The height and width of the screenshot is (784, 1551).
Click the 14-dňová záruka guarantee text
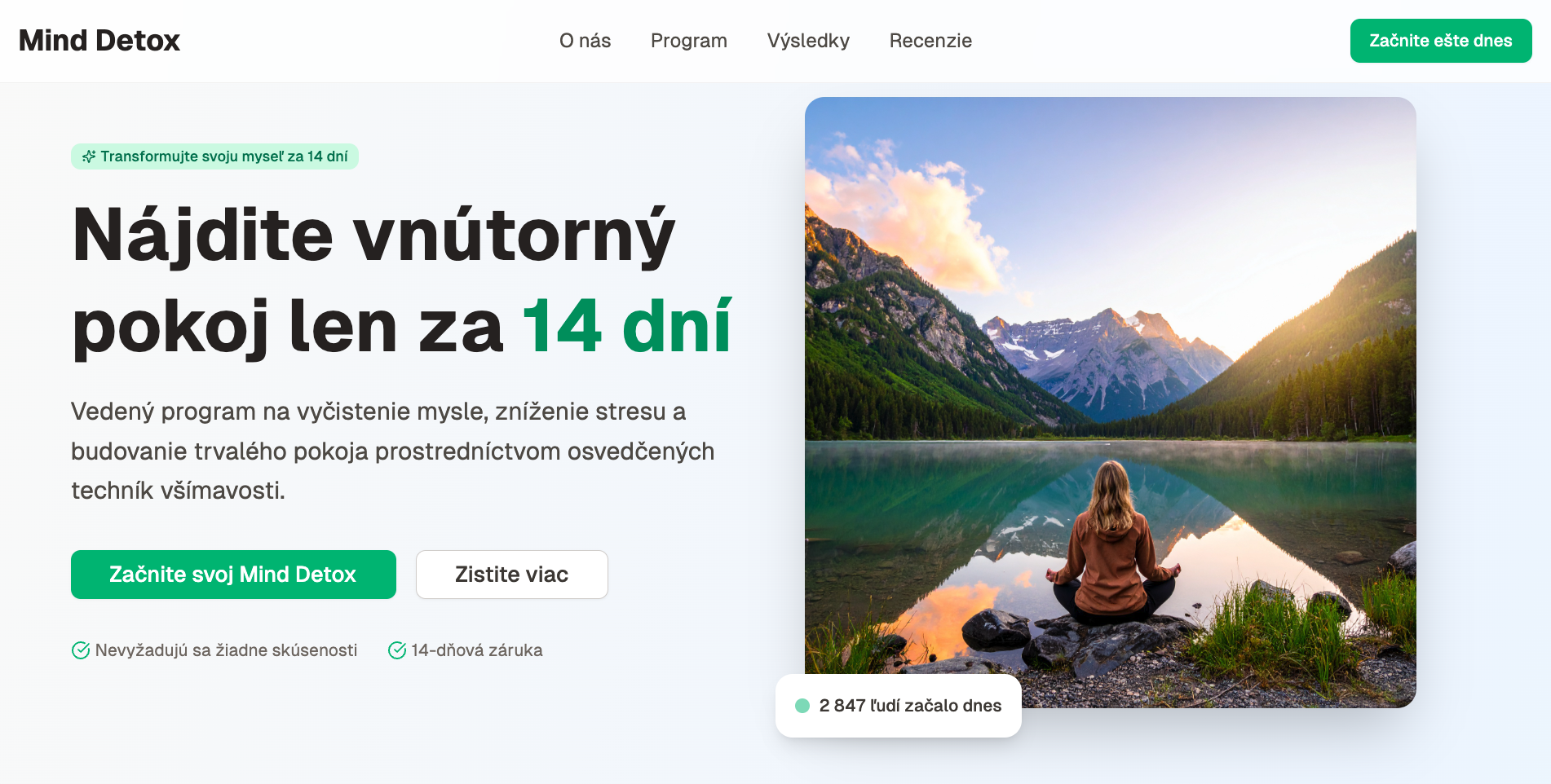point(477,650)
